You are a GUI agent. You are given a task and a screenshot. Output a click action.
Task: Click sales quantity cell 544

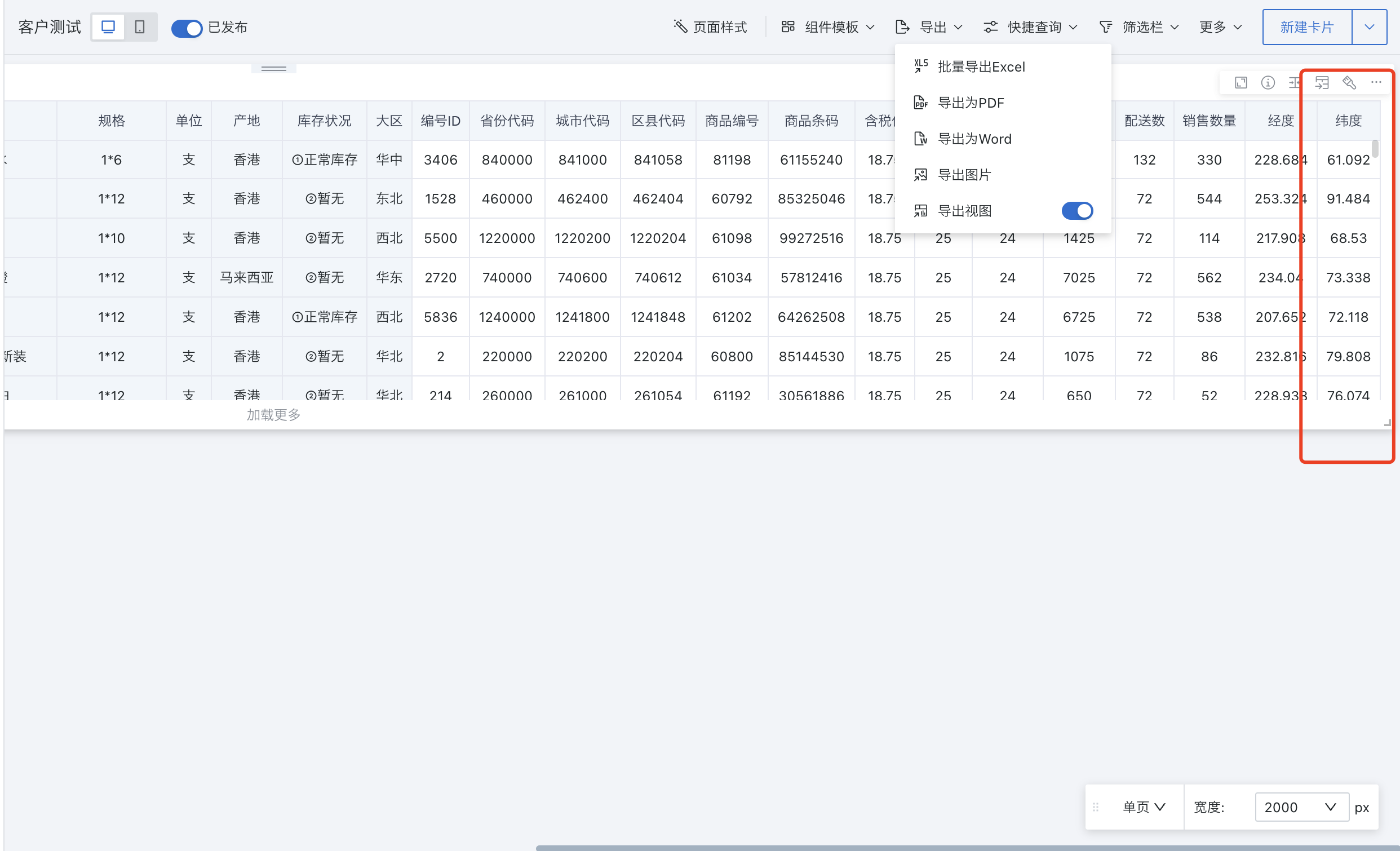[x=1209, y=198]
